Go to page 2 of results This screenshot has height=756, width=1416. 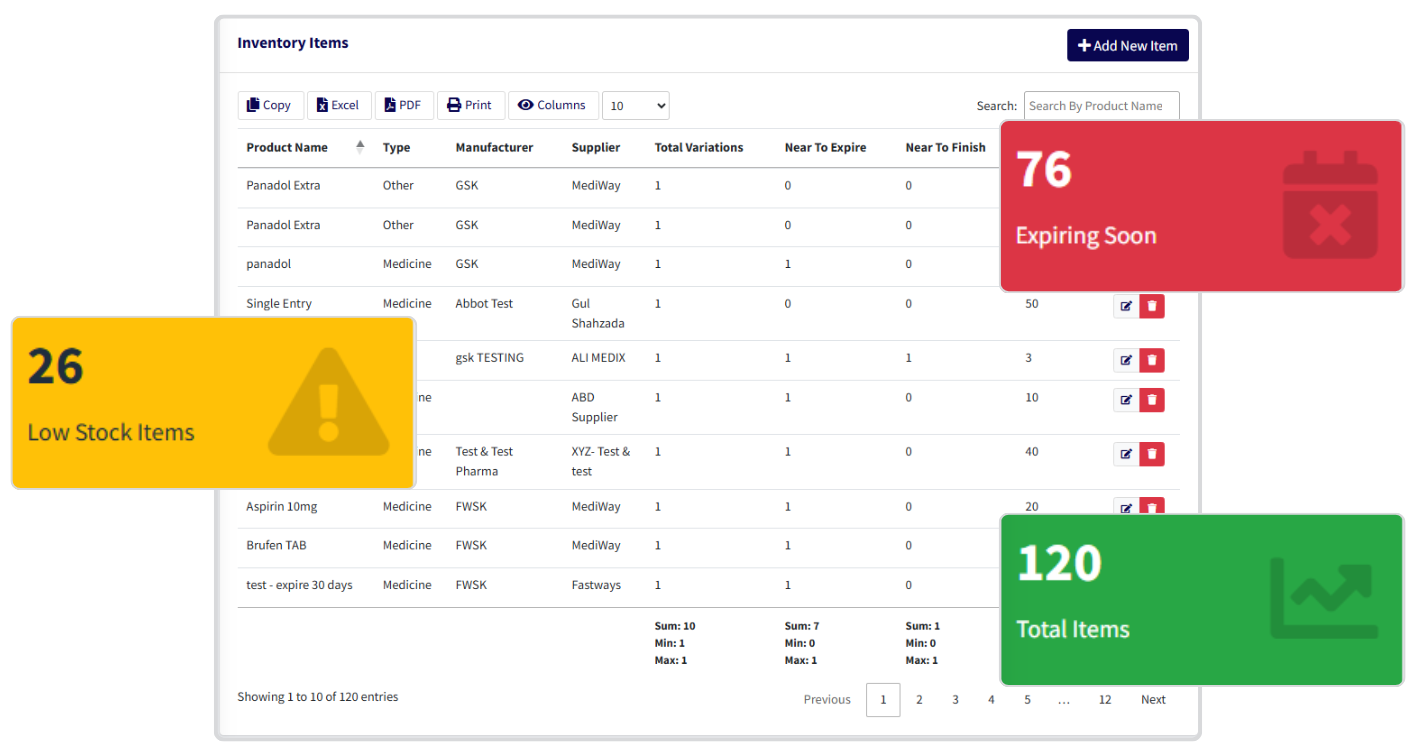coord(919,700)
